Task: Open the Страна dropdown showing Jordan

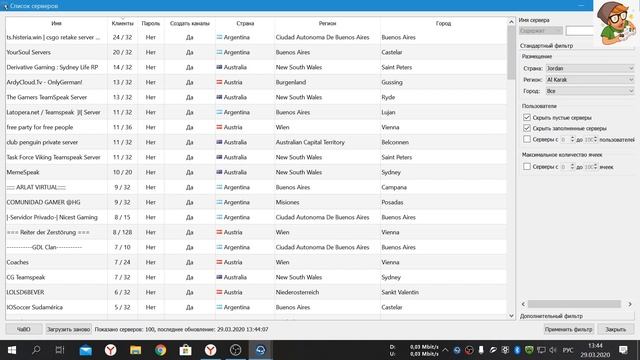Action: 590,68
